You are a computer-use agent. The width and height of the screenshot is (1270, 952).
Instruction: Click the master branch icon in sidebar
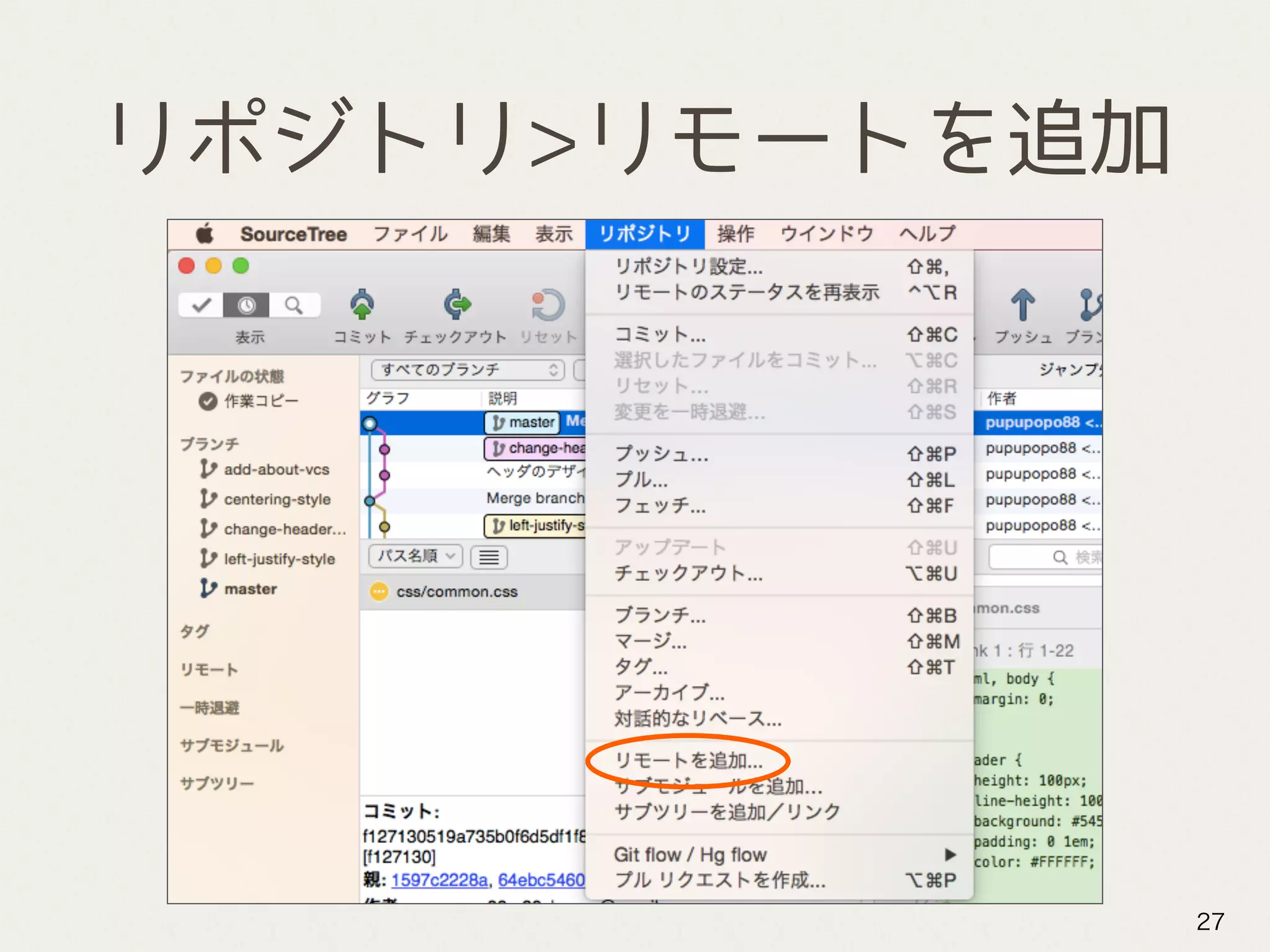(208, 588)
